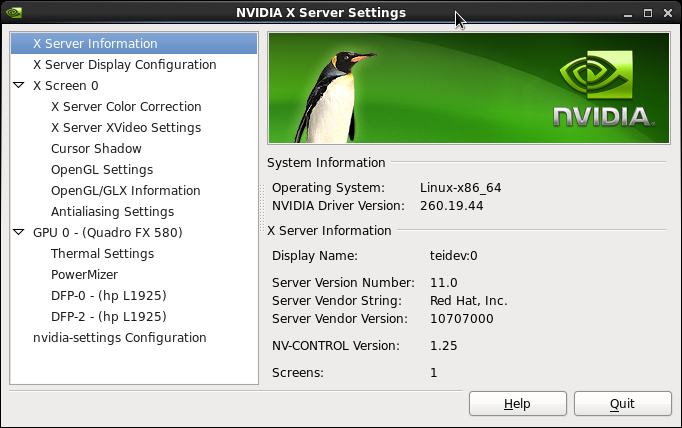682x428 pixels.
Task: View OpenGL/GLX Information
Action: tap(126, 191)
